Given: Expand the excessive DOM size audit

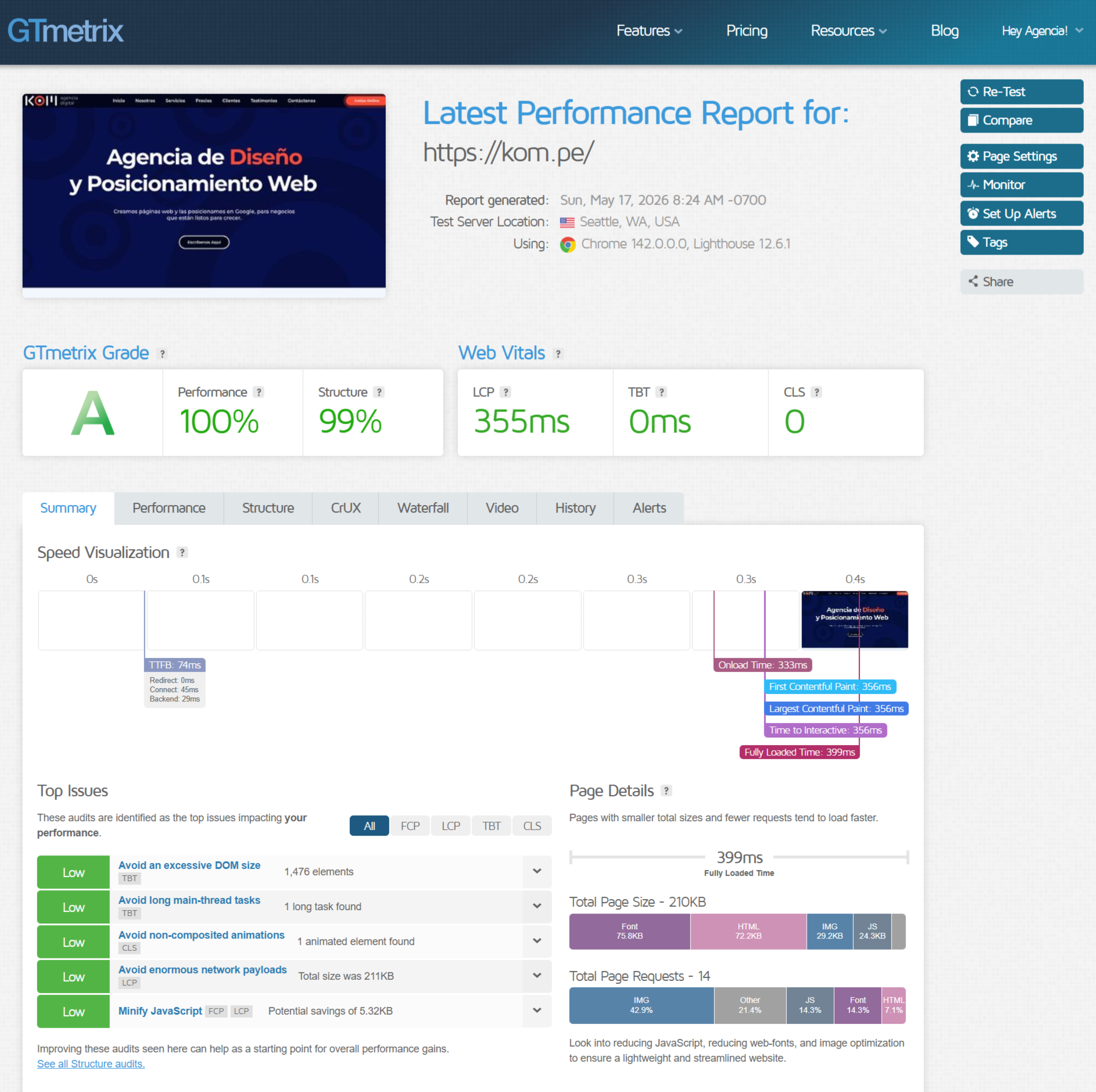Looking at the screenshot, I should [537, 871].
